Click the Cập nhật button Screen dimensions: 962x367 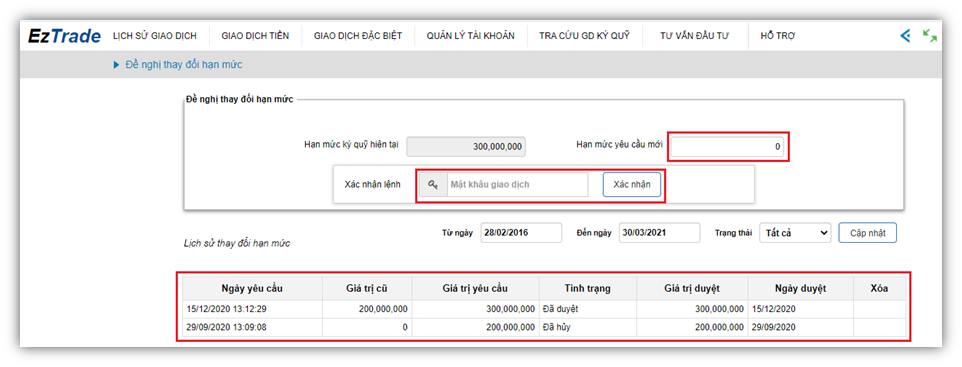pos(867,233)
